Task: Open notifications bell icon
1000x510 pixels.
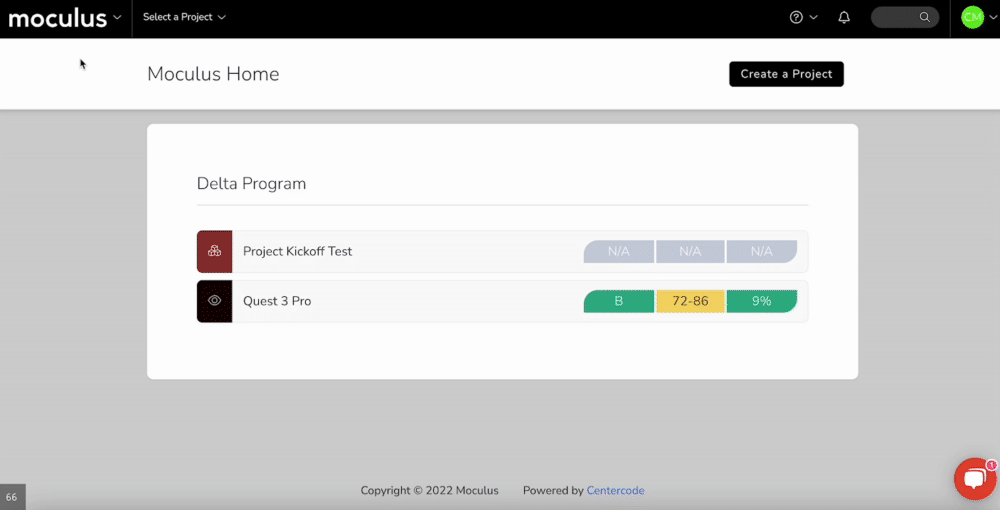Action: [x=844, y=17]
